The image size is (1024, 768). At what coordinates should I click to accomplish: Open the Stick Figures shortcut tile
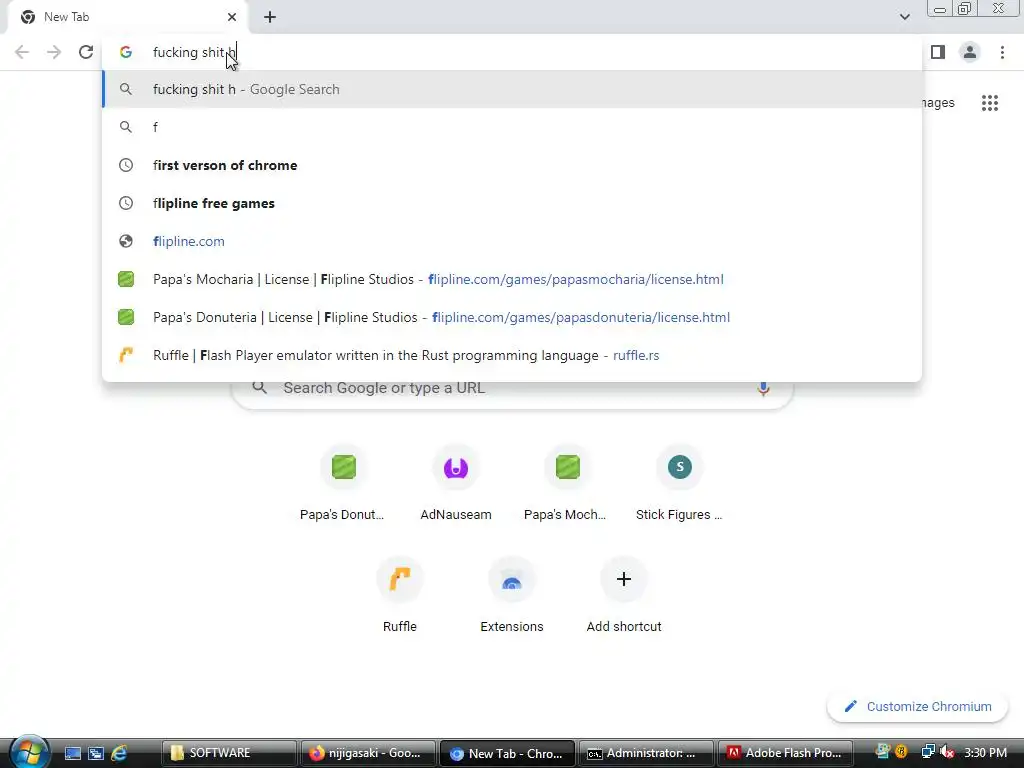click(x=679, y=483)
